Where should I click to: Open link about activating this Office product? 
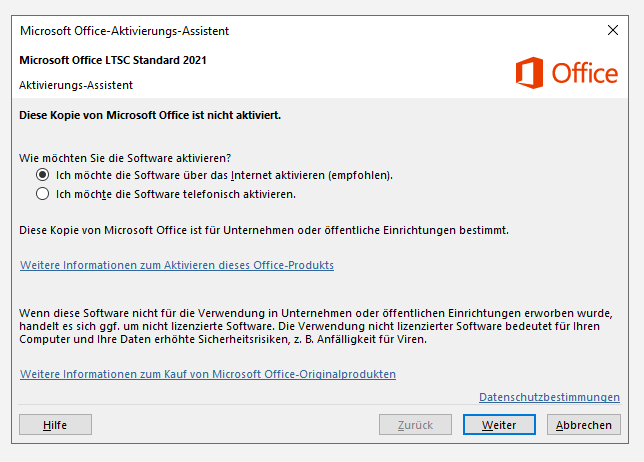(x=177, y=266)
